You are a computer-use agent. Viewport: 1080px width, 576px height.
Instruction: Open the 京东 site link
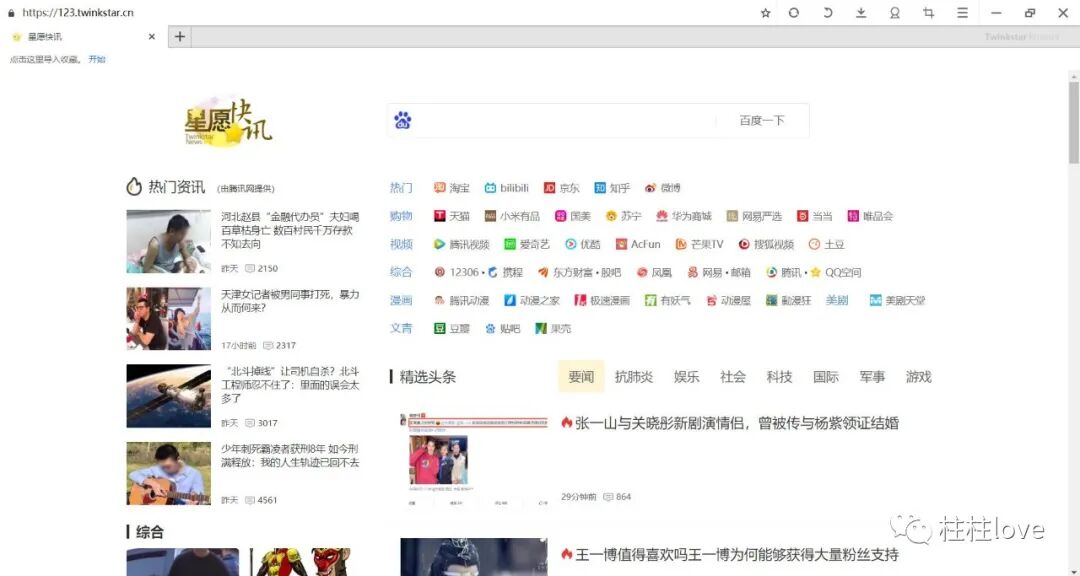pos(561,188)
